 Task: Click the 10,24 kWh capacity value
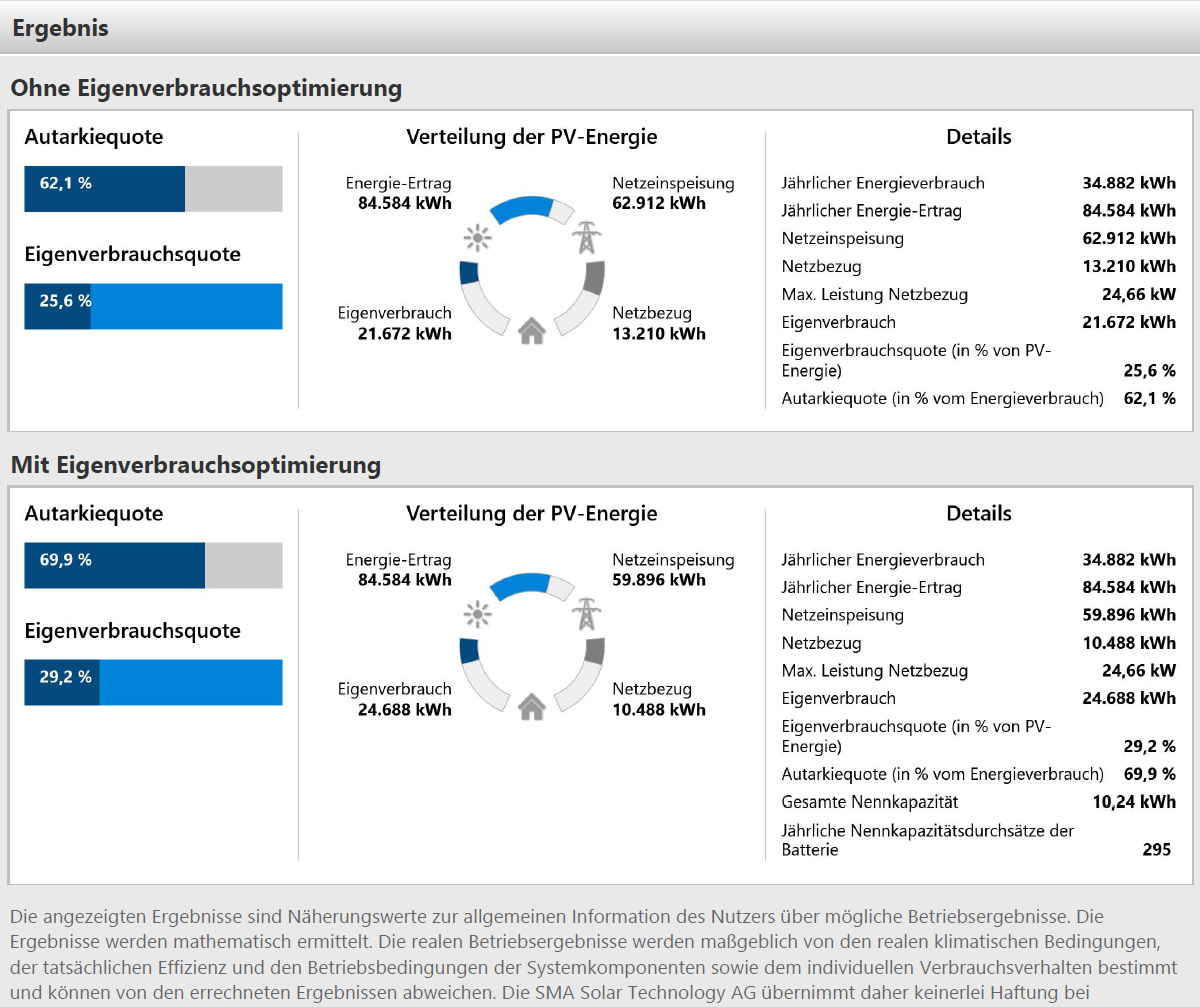coord(1135,802)
